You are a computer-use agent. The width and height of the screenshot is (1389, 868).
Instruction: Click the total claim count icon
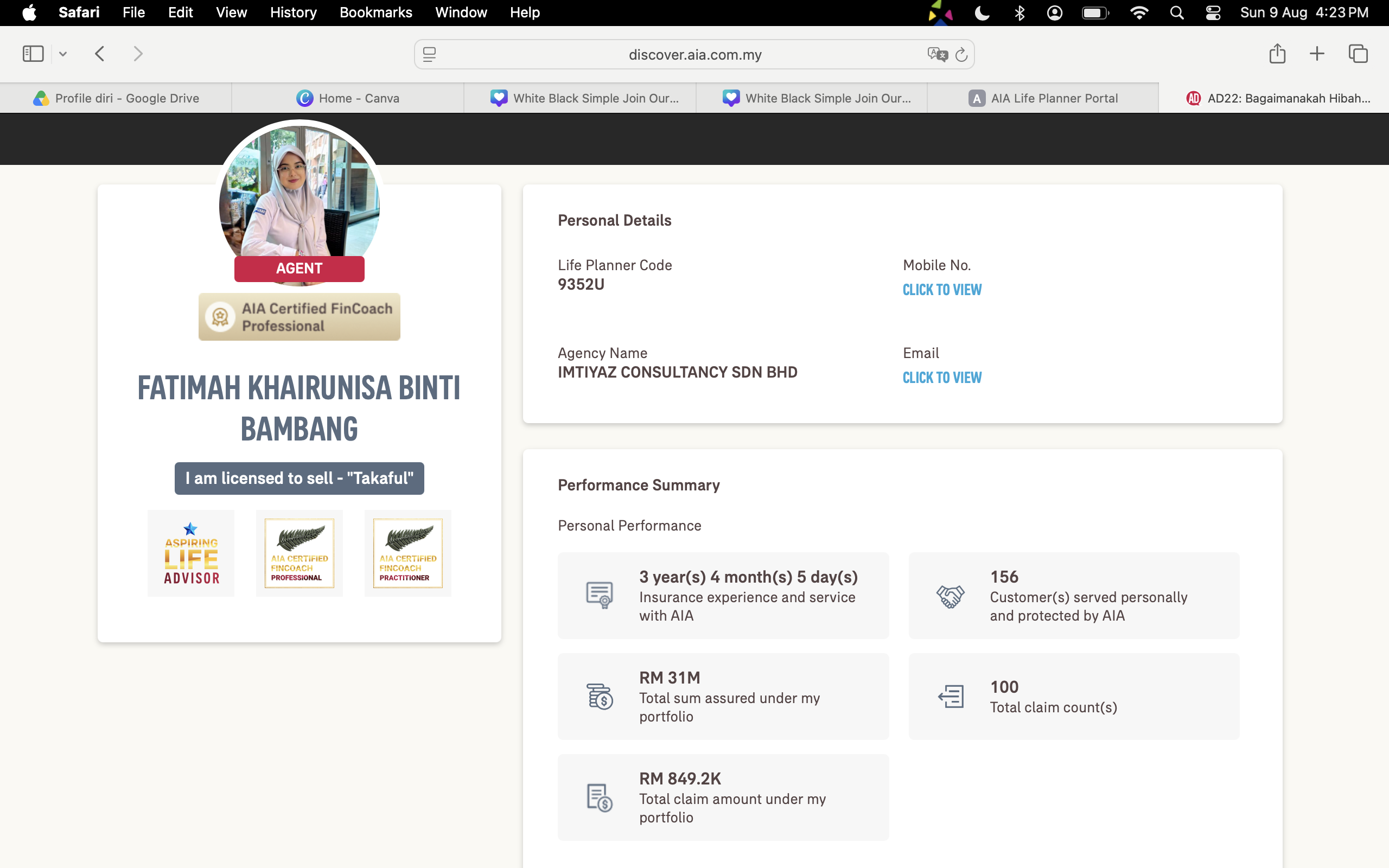pyautogui.click(x=951, y=697)
